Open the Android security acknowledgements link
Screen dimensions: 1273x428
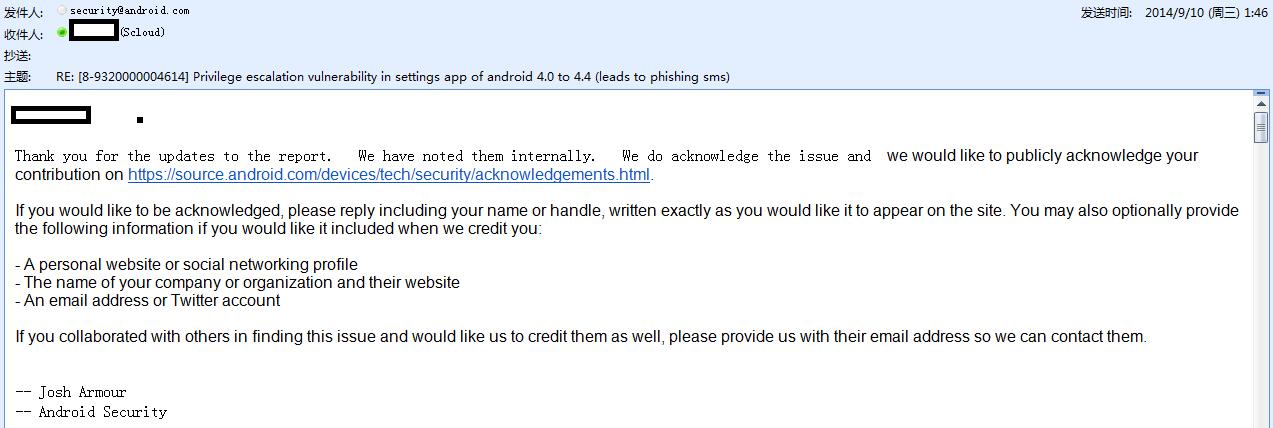coord(389,175)
